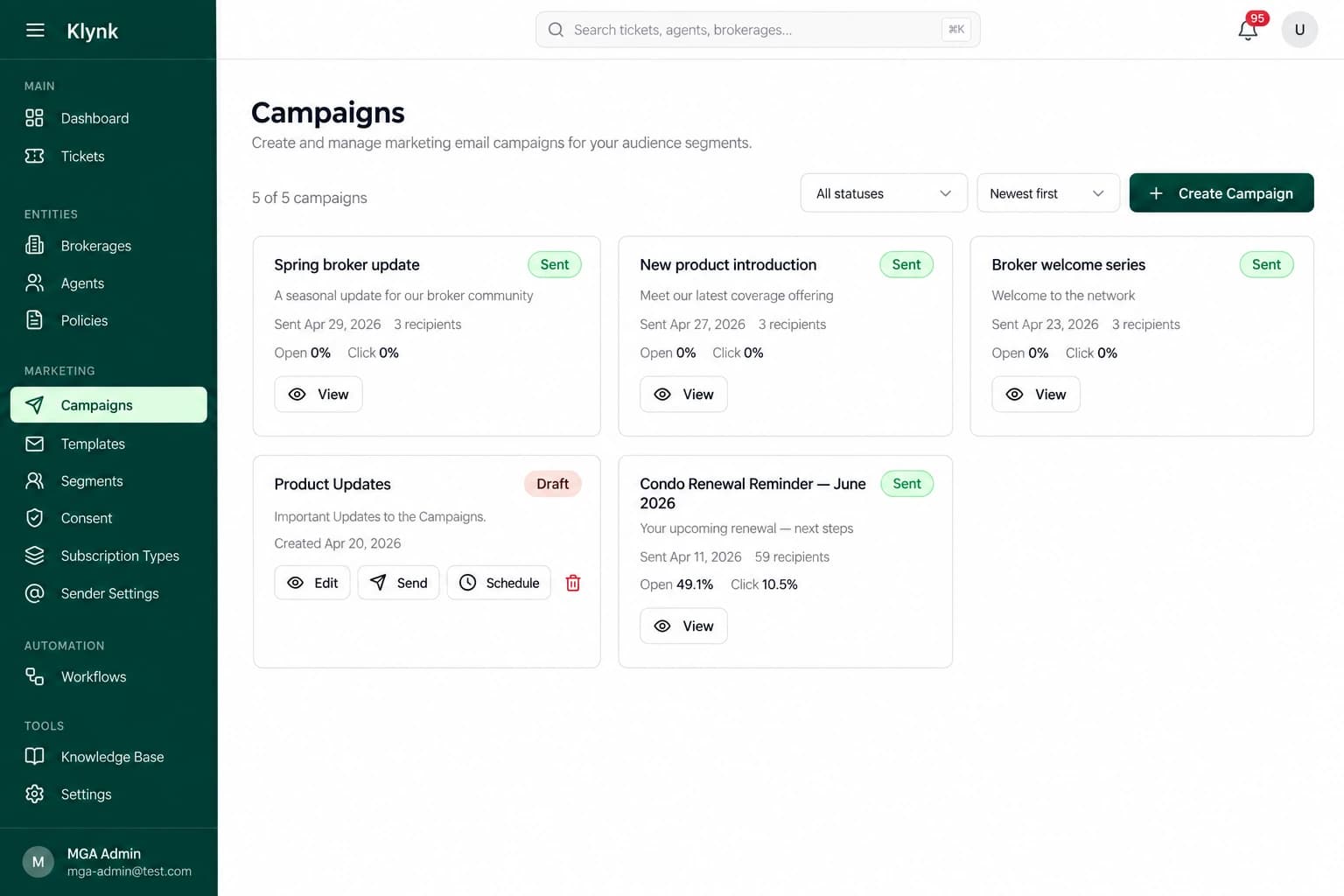
Task: Click the Tickets icon in sidebar
Action: pyautogui.click(x=34, y=156)
